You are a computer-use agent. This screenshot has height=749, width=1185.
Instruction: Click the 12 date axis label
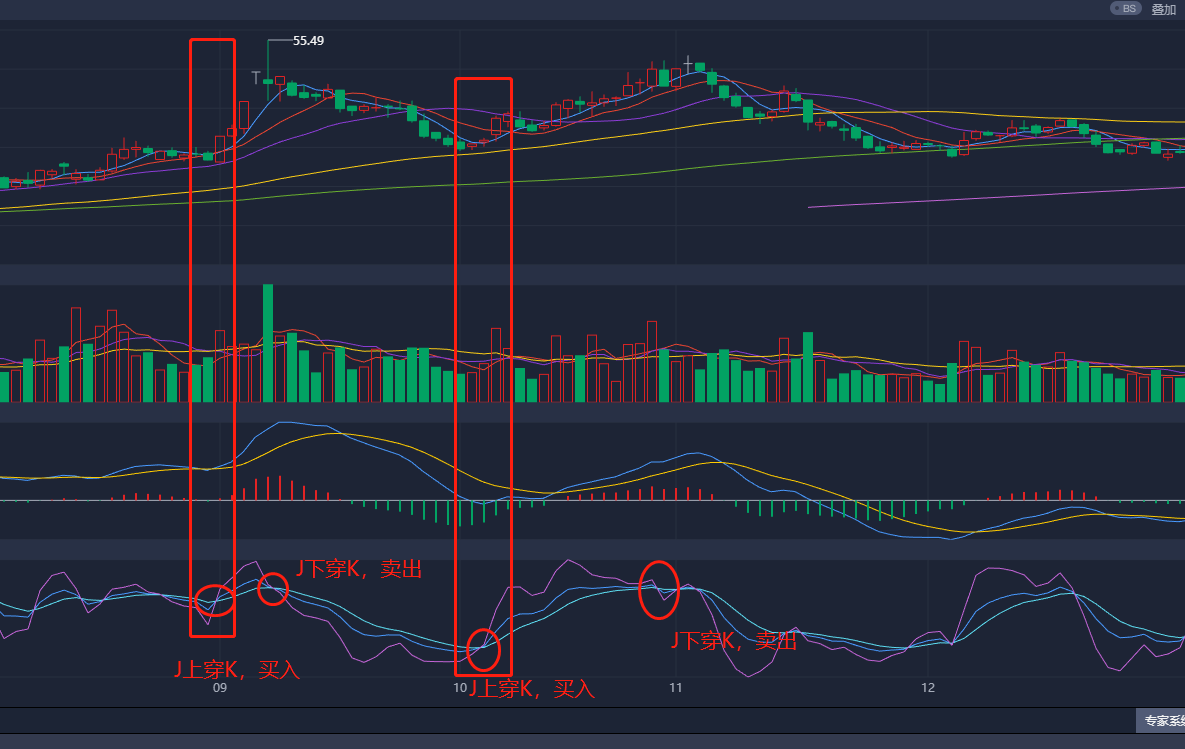927,688
